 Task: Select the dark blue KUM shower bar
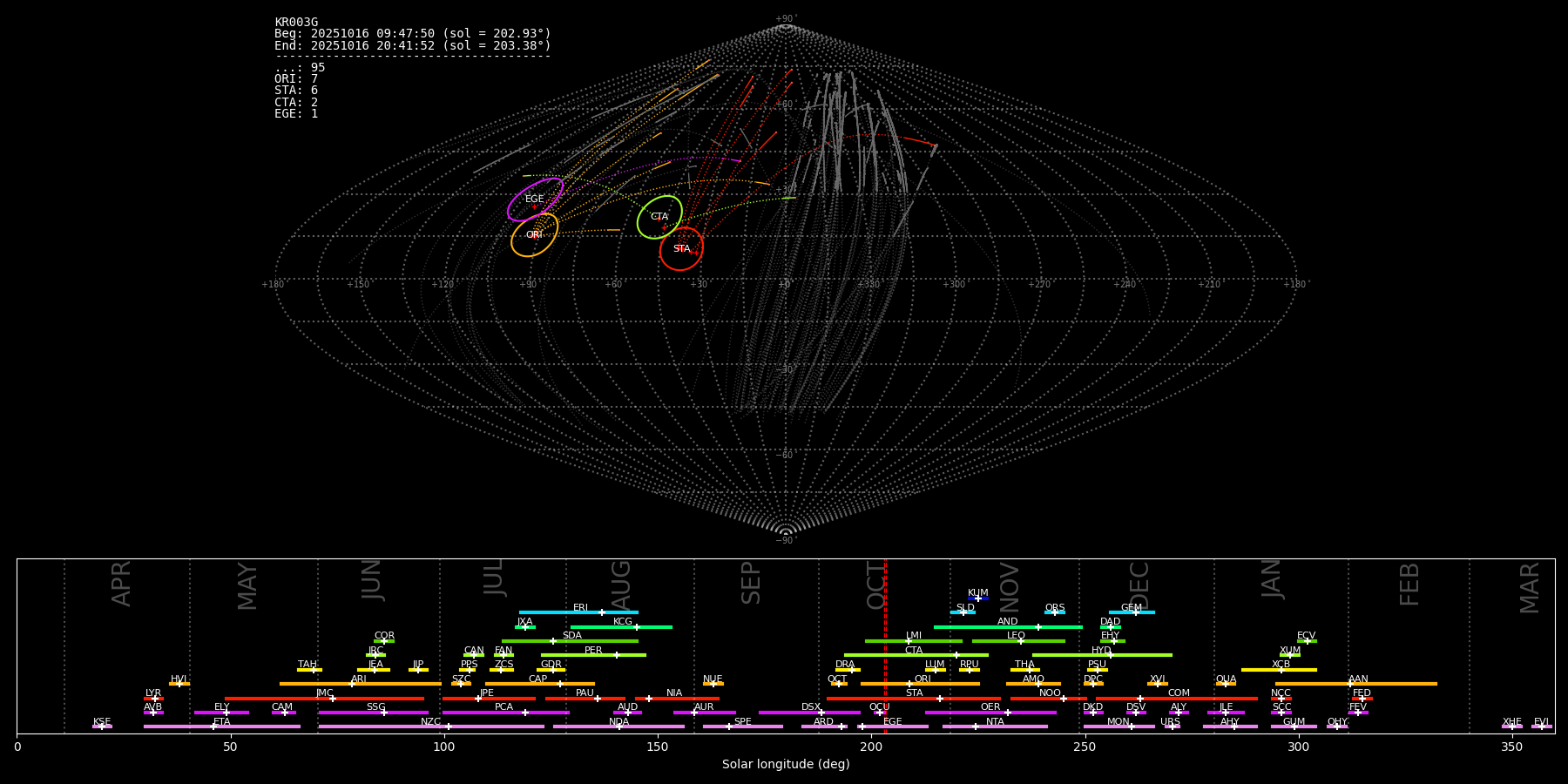click(x=978, y=598)
